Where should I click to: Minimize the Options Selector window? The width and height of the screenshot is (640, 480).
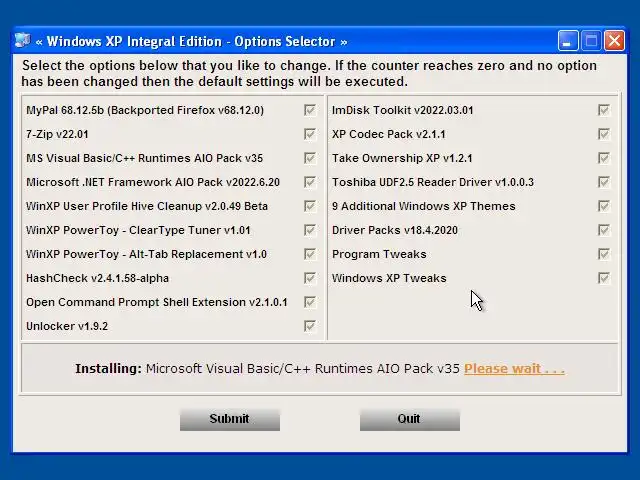coord(568,40)
